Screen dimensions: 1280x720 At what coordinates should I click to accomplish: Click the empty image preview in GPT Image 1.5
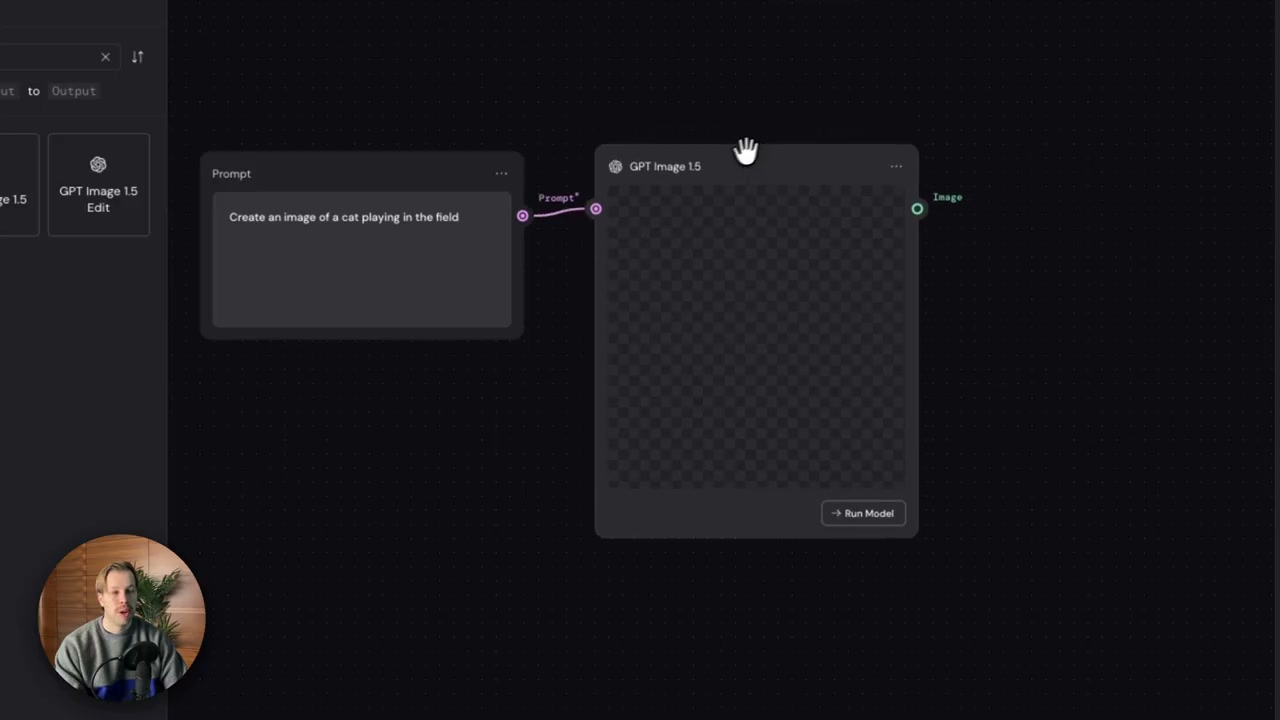[x=756, y=337]
